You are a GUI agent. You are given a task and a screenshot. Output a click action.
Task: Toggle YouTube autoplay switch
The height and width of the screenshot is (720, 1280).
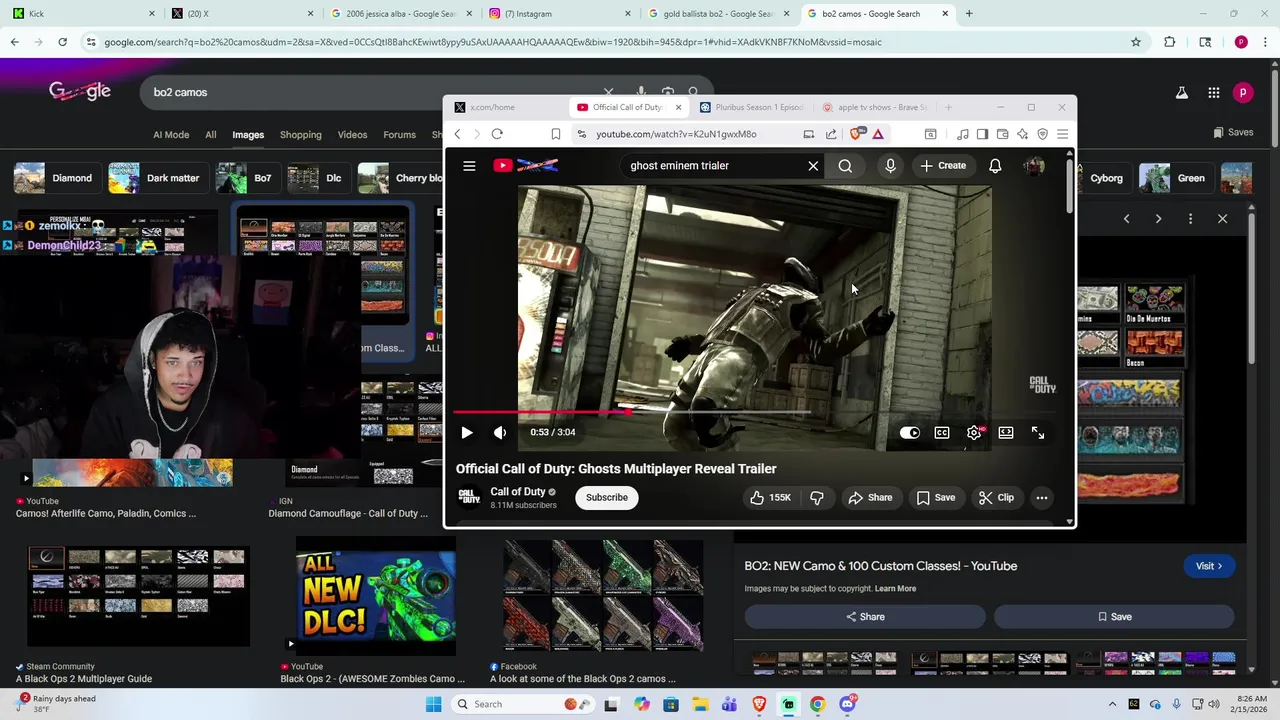coord(909,433)
